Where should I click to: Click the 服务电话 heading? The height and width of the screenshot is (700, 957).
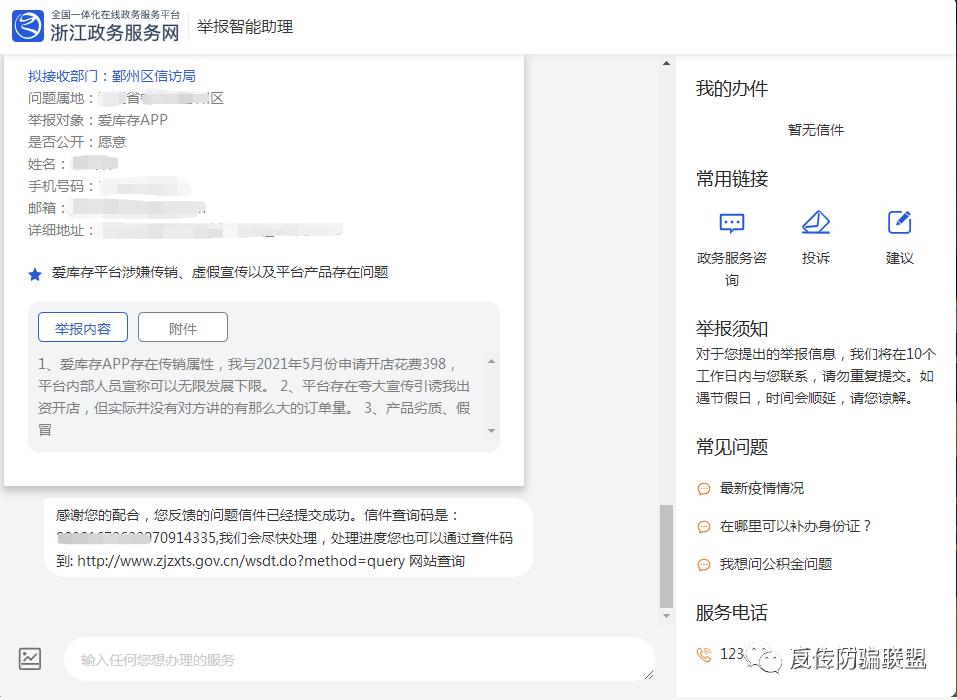732,613
